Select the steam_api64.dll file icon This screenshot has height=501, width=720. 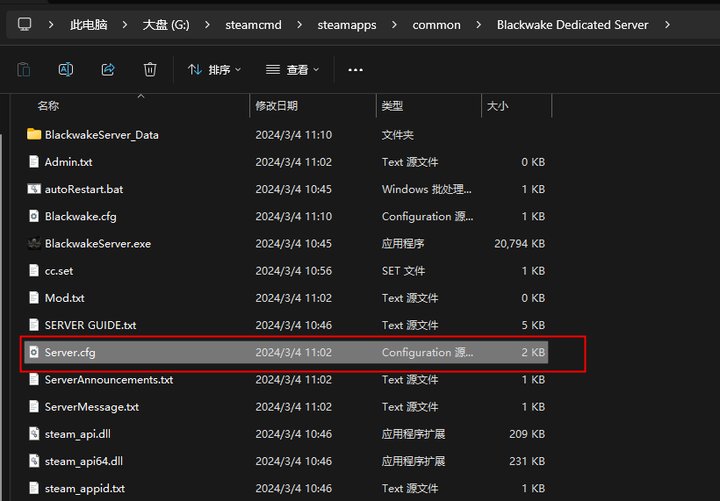point(34,461)
